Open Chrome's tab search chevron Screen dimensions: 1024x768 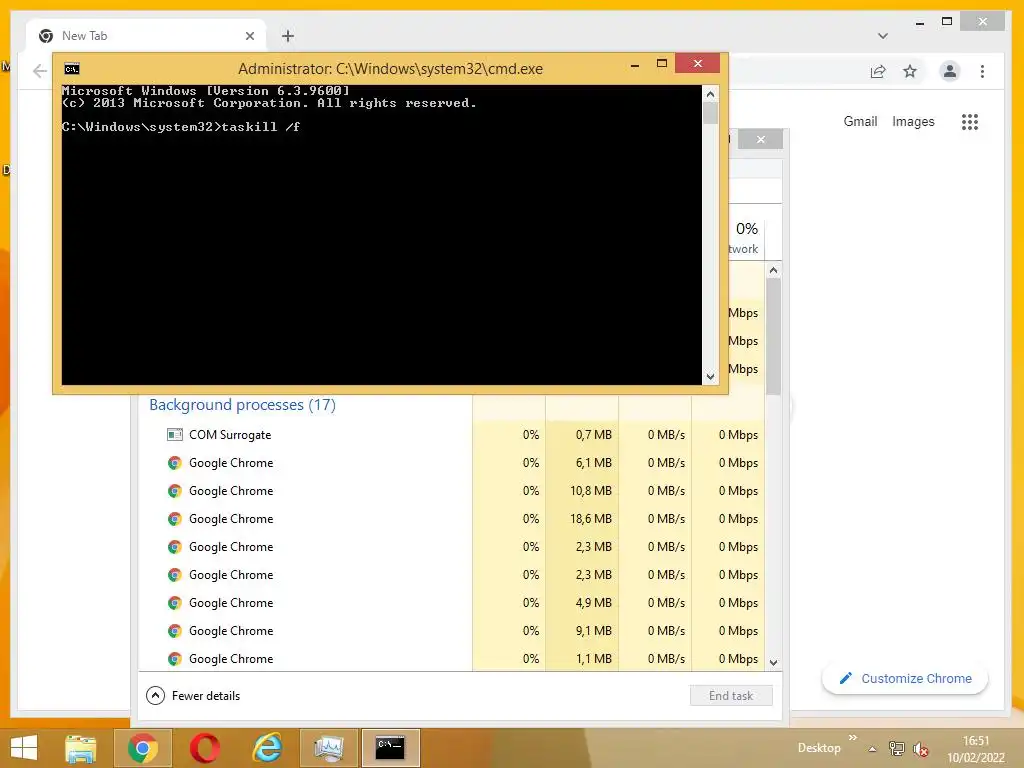[x=883, y=36]
